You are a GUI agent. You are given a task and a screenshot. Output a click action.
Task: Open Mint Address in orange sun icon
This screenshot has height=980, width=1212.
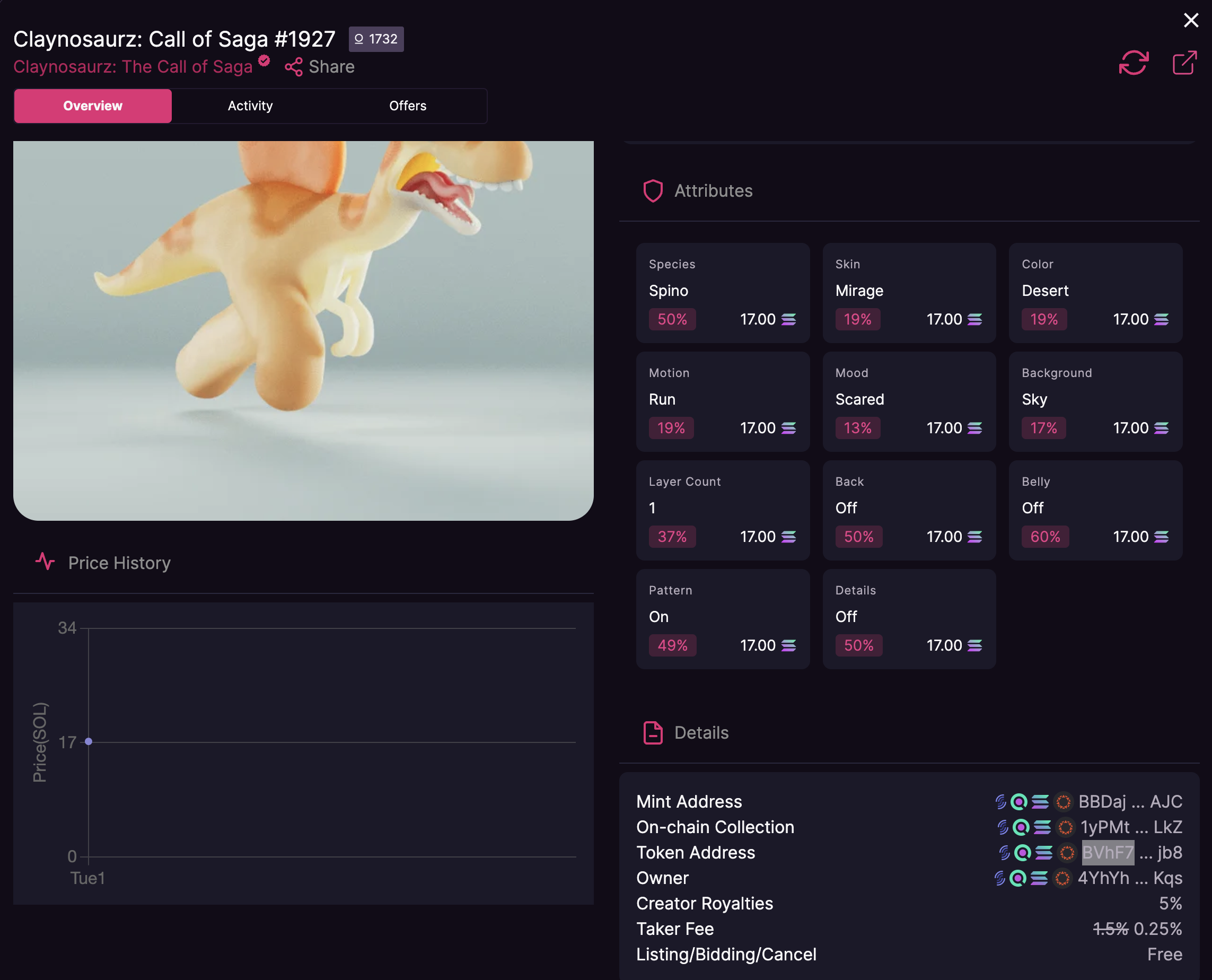pos(1063,802)
